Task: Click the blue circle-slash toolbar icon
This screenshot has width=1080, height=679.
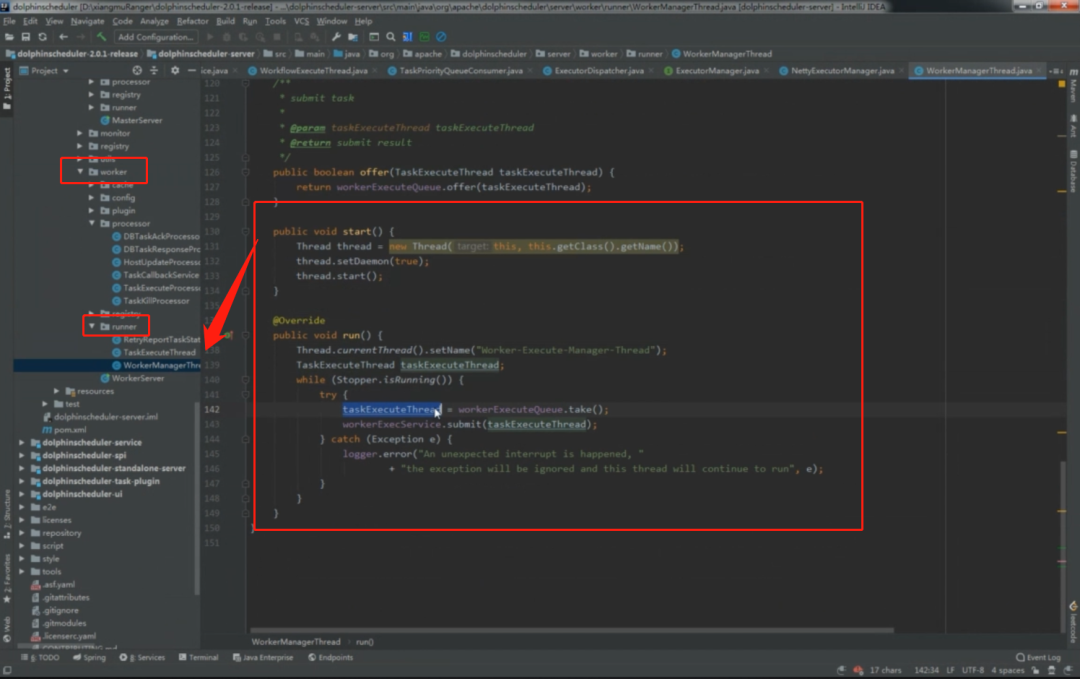Action: click(x=442, y=37)
